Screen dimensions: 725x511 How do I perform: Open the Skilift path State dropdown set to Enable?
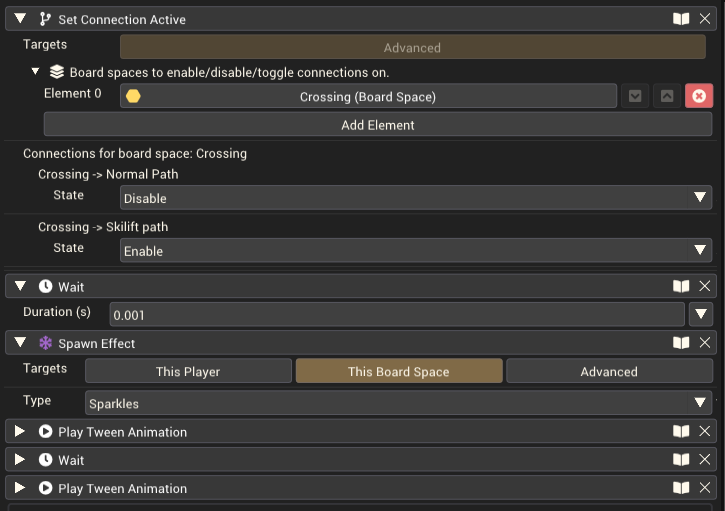[416, 251]
